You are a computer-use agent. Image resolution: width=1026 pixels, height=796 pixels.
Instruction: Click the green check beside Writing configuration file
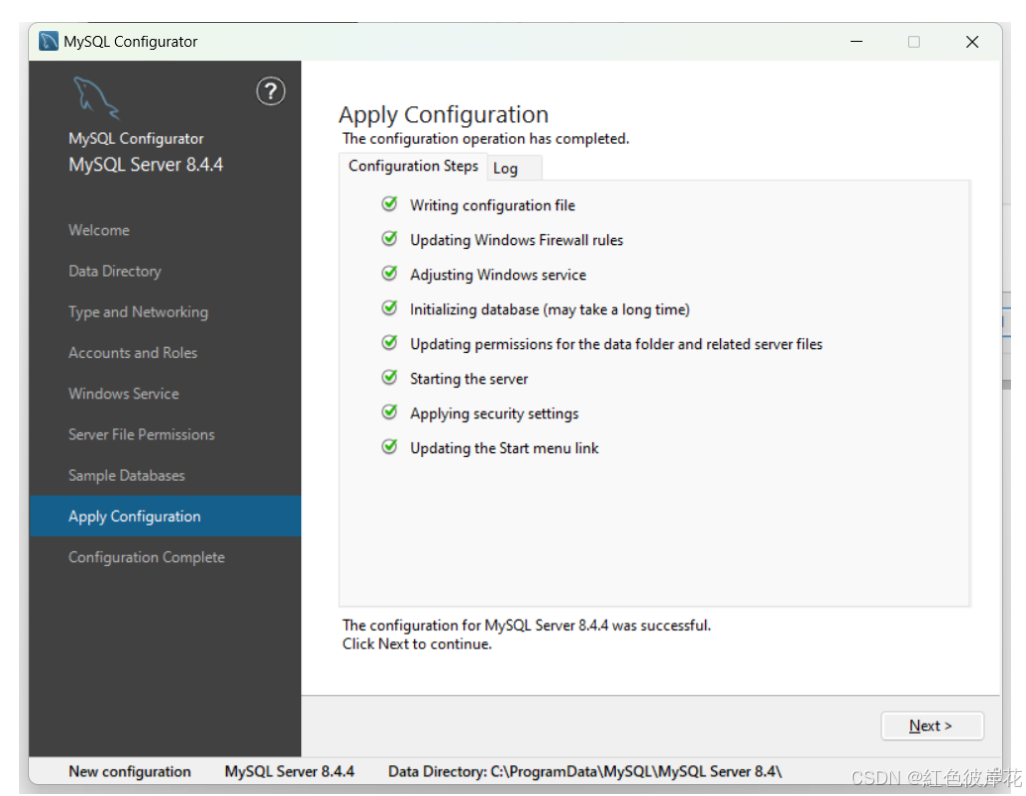[389, 204]
